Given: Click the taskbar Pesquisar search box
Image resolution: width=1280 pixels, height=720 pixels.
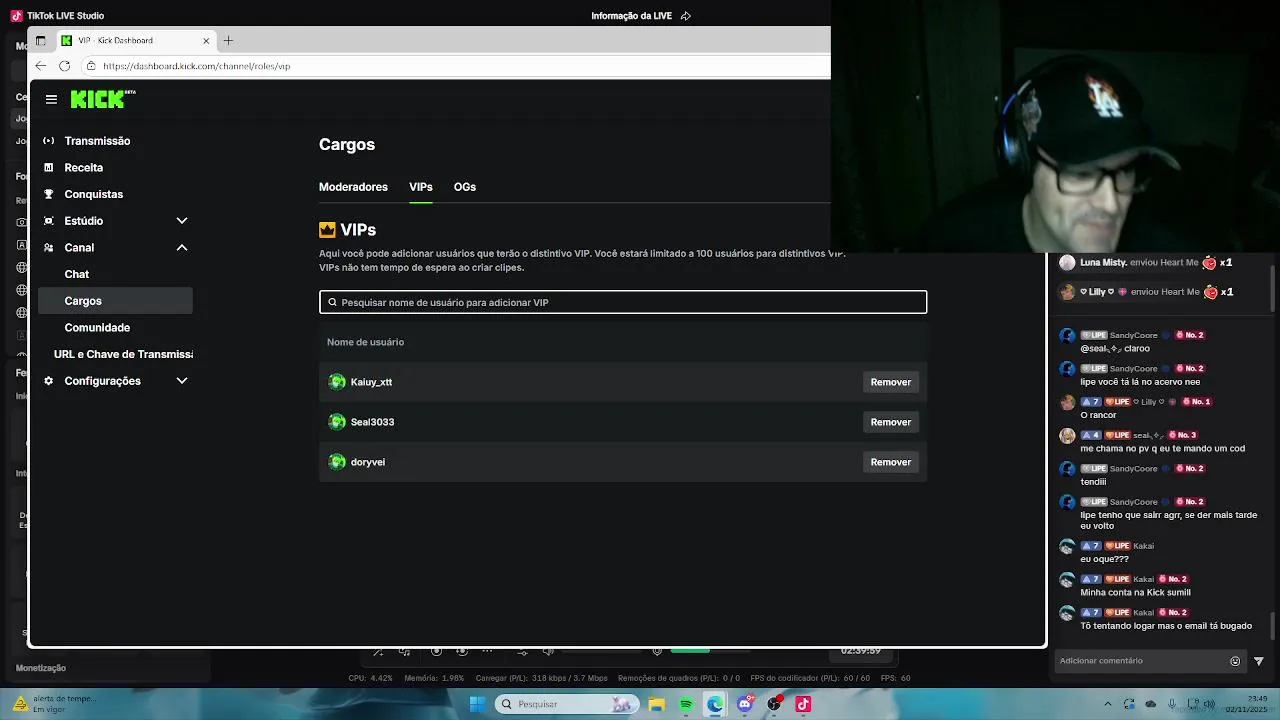Looking at the screenshot, I should [x=566, y=704].
